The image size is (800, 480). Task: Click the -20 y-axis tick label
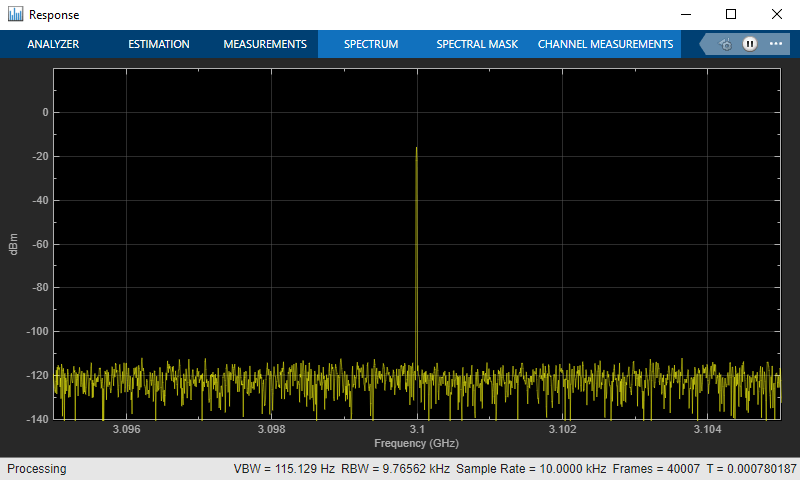pyautogui.click(x=40, y=157)
